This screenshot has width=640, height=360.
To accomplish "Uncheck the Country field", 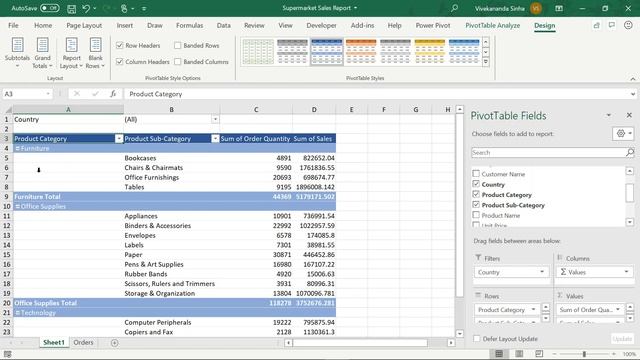I will [476, 184].
